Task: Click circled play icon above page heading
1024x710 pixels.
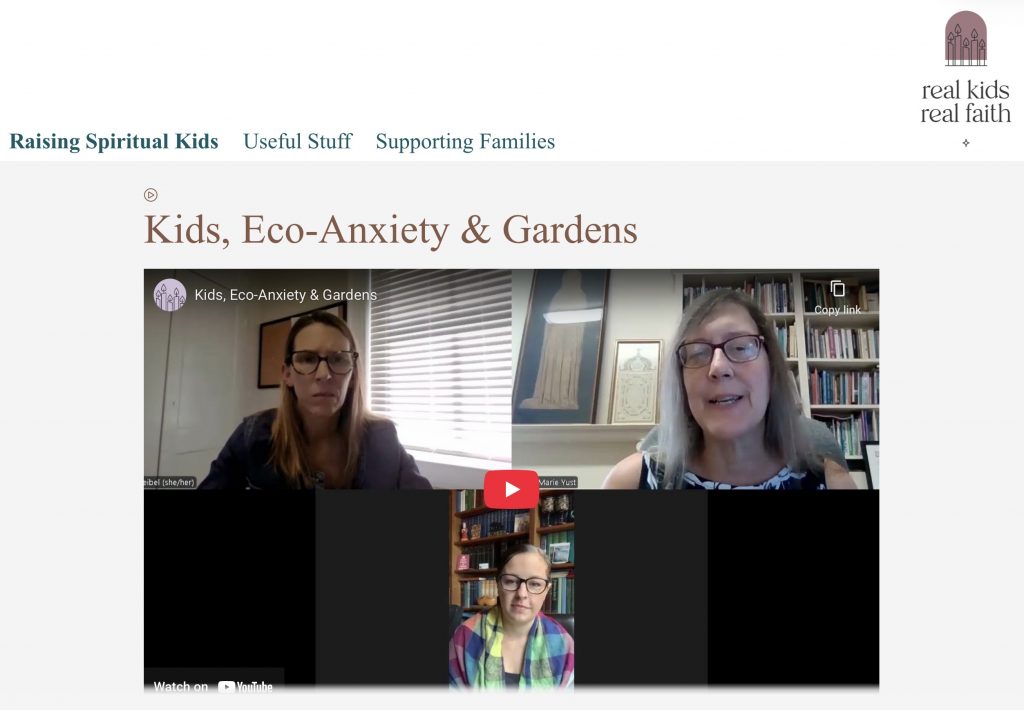Action: (x=151, y=195)
